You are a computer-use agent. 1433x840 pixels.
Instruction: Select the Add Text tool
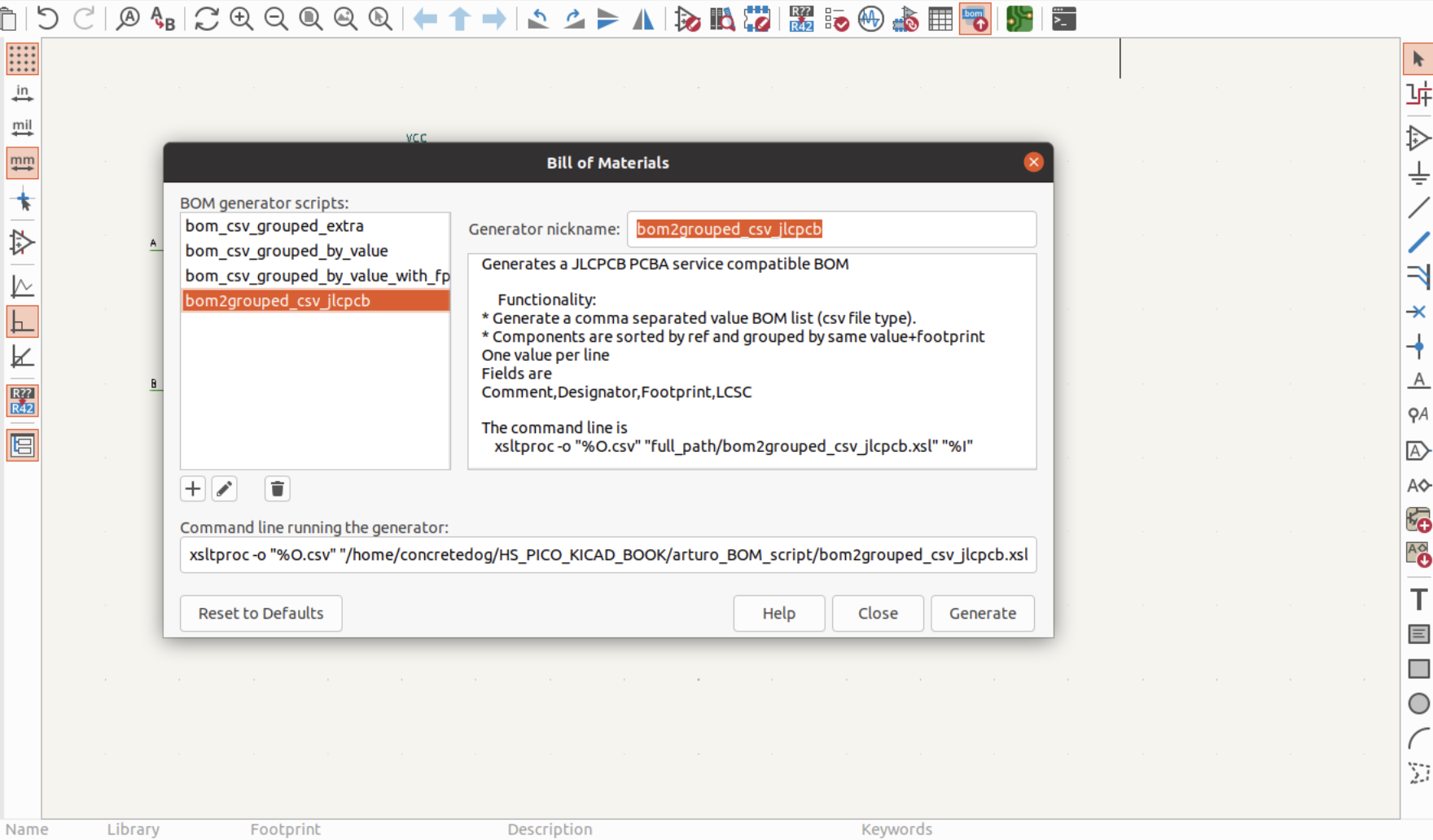coord(1418,599)
